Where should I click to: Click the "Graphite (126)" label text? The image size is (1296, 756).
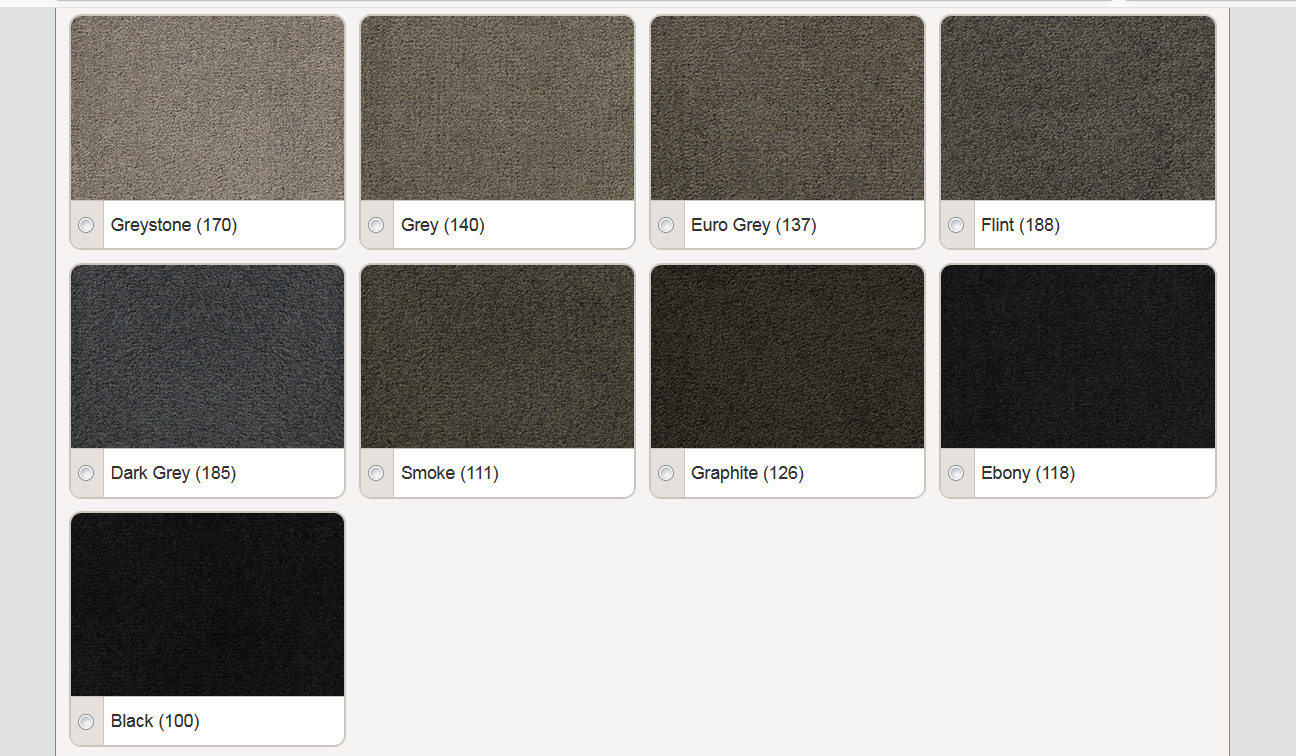click(x=748, y=473)
